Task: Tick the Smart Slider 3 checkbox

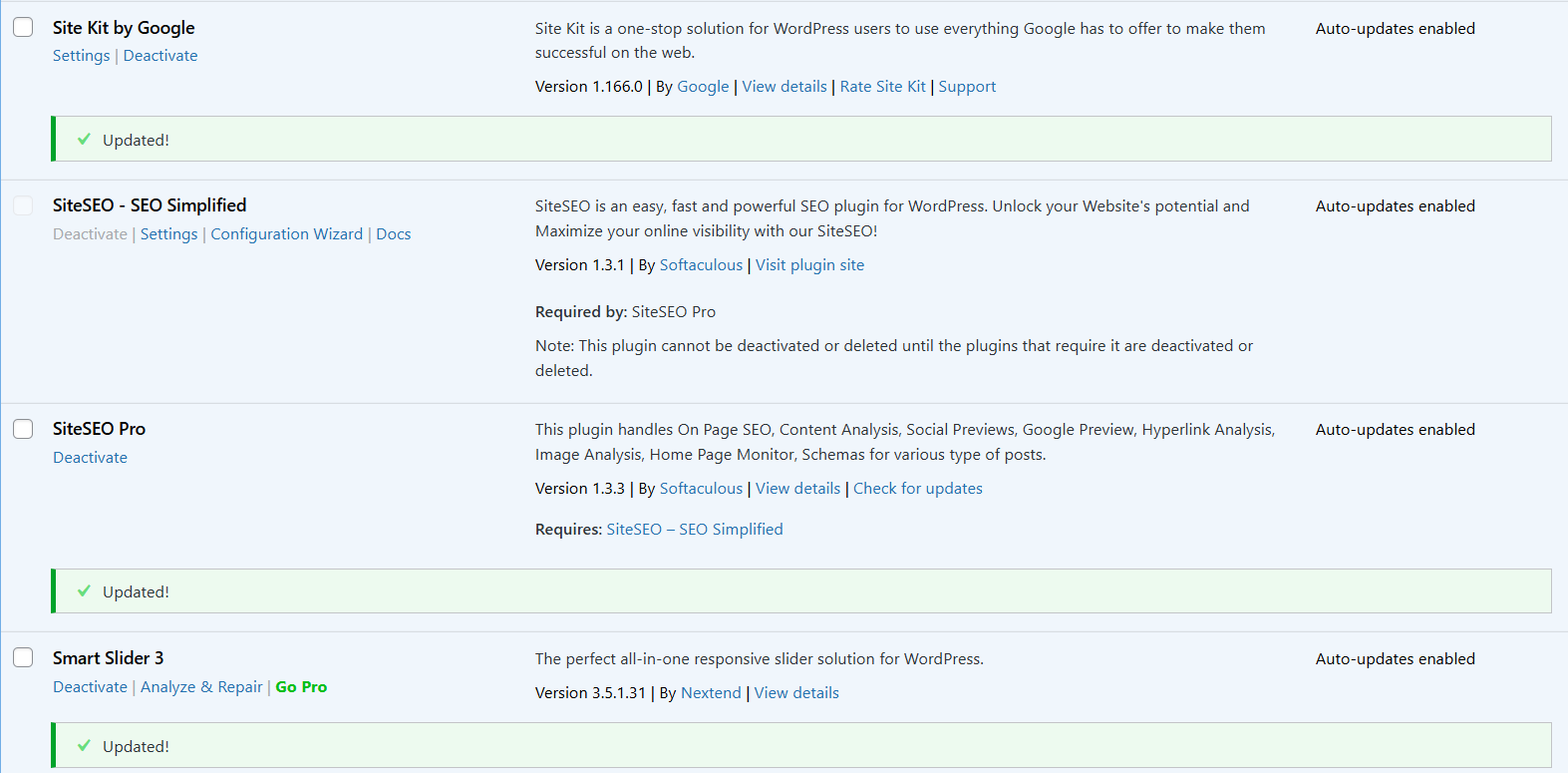Action: point(23,657)
